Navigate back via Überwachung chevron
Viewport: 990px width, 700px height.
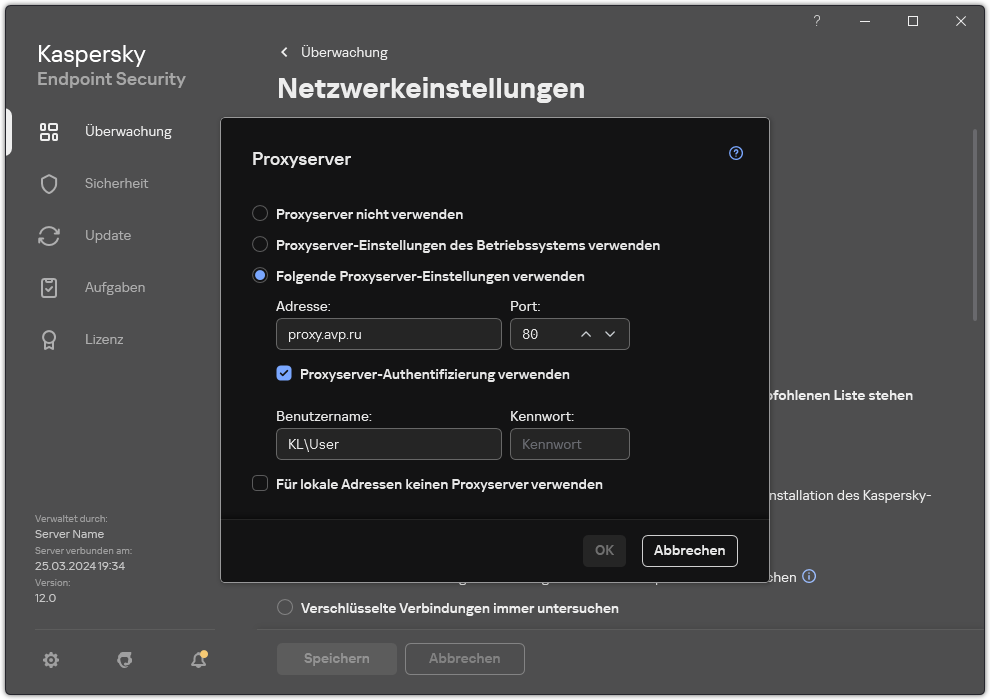pyautogui.click(x=285, y=52)
